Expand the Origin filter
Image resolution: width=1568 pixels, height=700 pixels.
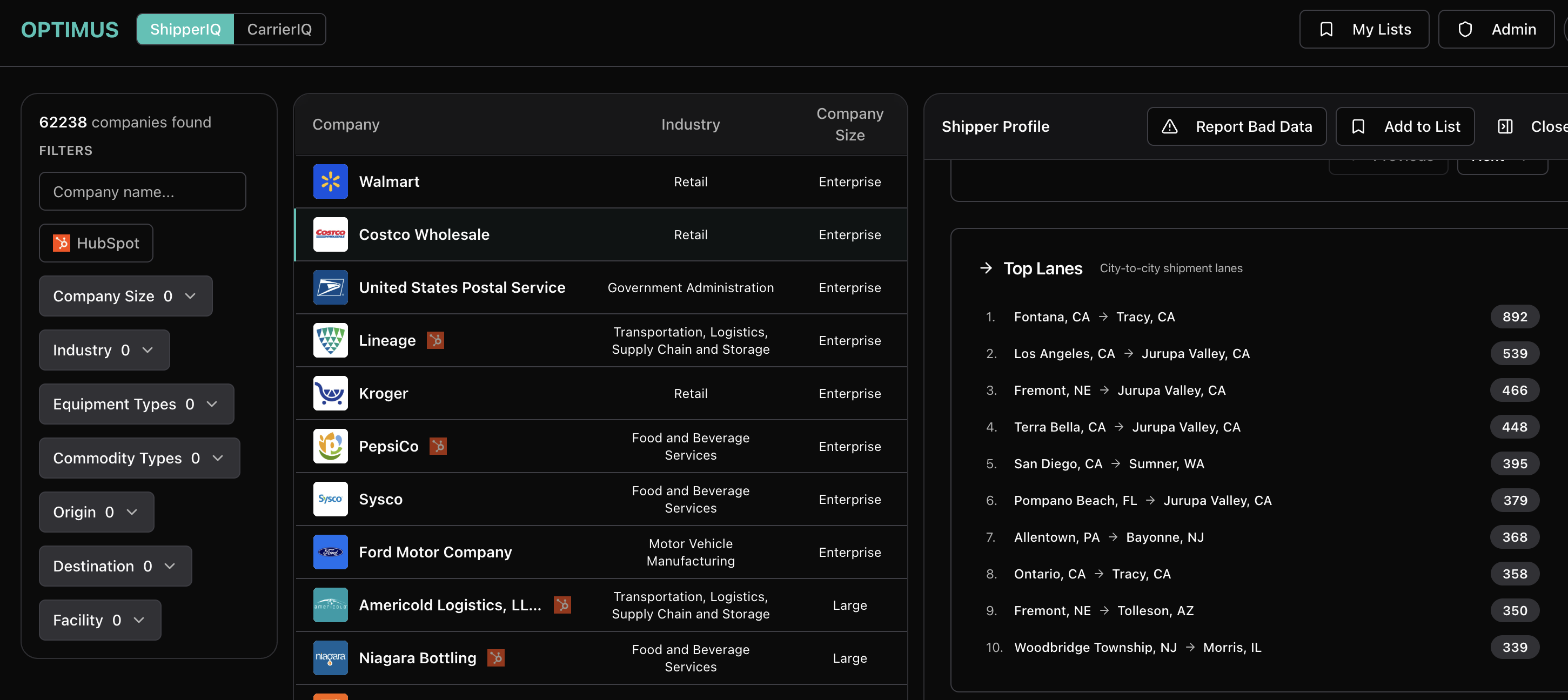coord(96,512)
